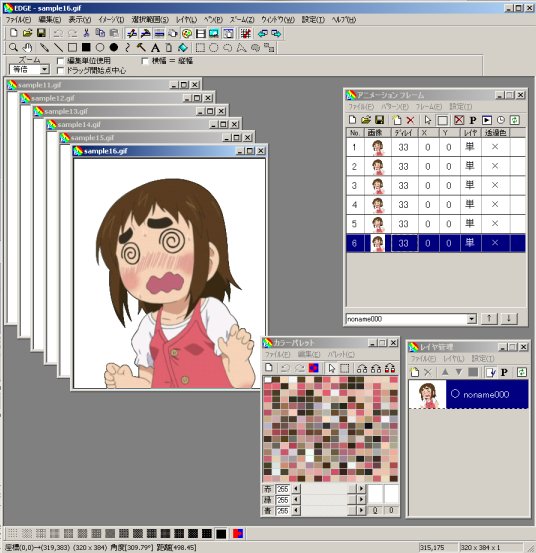Click the previous window left-arrow icon
This screenshot has height=553, width=536.
point(263,34)
